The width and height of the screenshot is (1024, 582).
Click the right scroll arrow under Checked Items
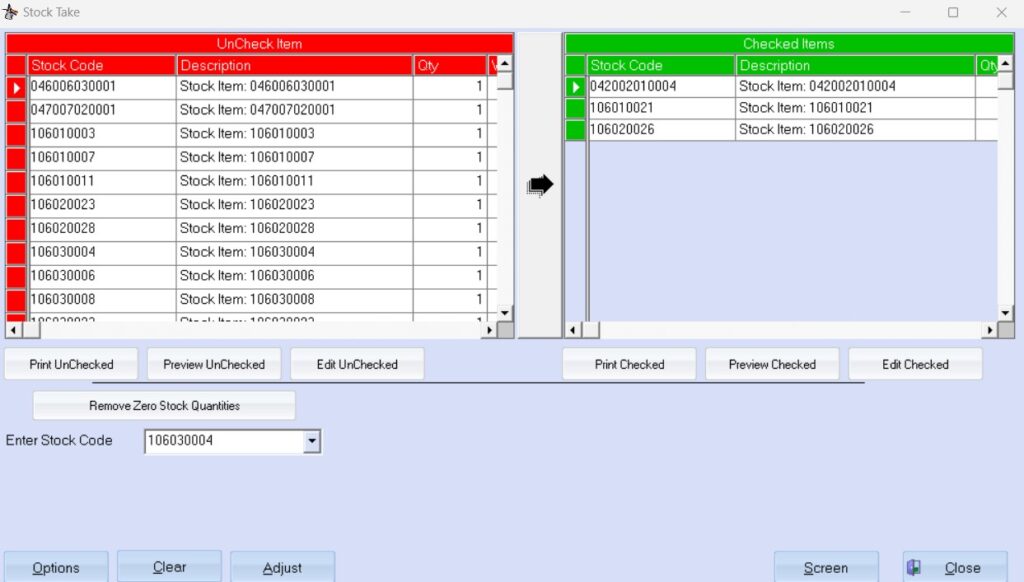(991, 328)
